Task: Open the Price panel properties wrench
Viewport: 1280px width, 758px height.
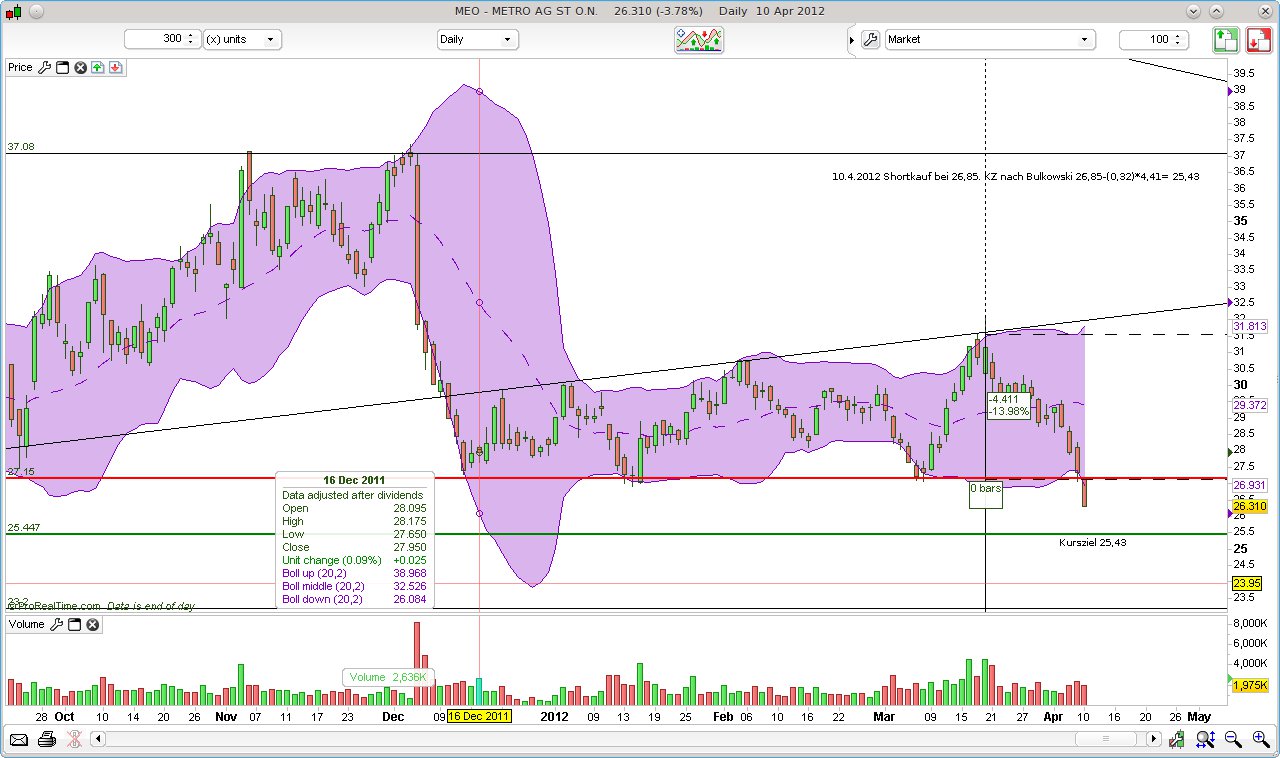Action: pos(44,67)
